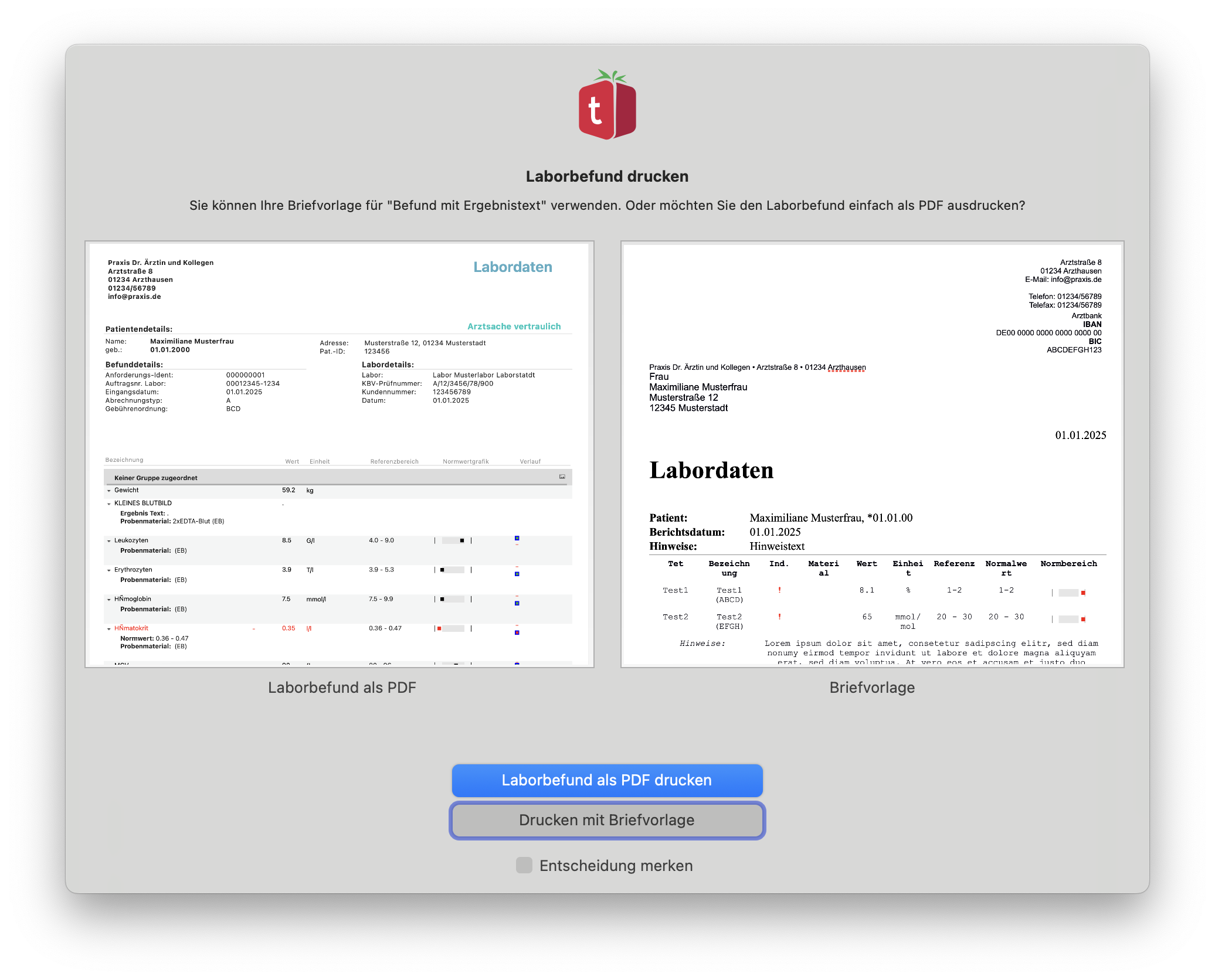The image size is (1215, 980).
Task: Click the Leukozyten Normwertgrafik bar
Action: (x=453, y=540)
